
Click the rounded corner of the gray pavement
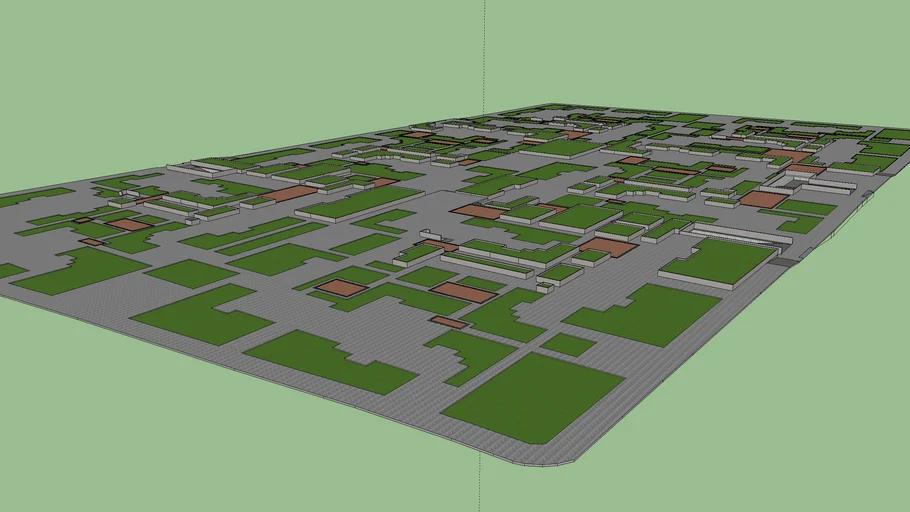[560, 462]
